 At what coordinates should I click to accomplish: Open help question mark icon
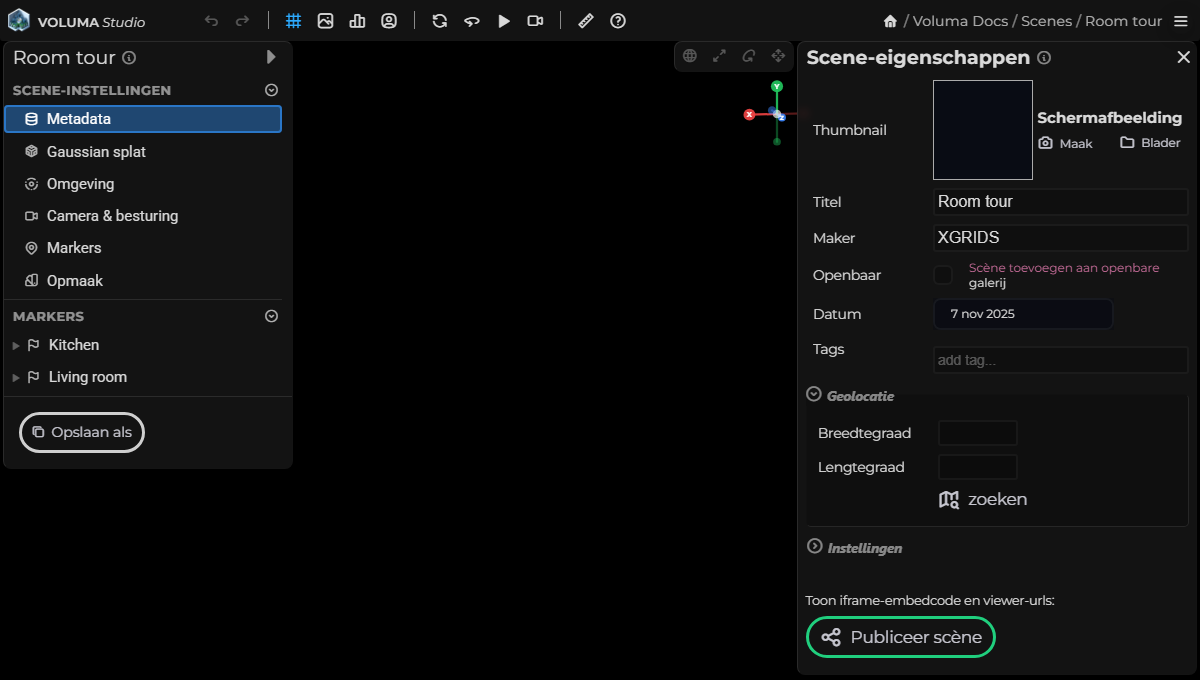(618, 21)
